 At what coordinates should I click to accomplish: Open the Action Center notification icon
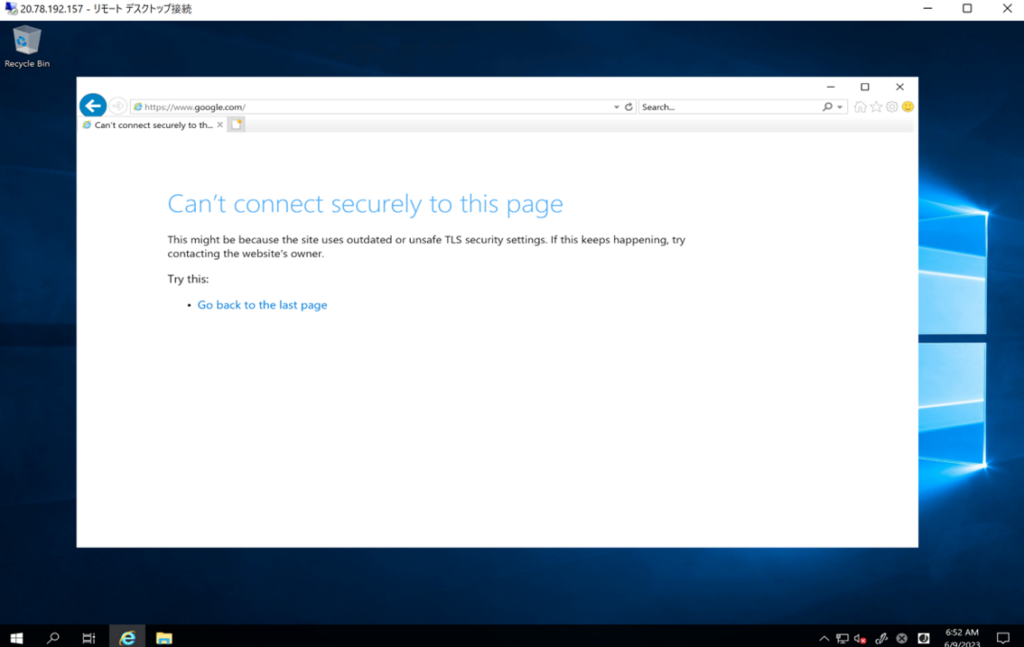pyautogui.click(x=1003, y=638)
